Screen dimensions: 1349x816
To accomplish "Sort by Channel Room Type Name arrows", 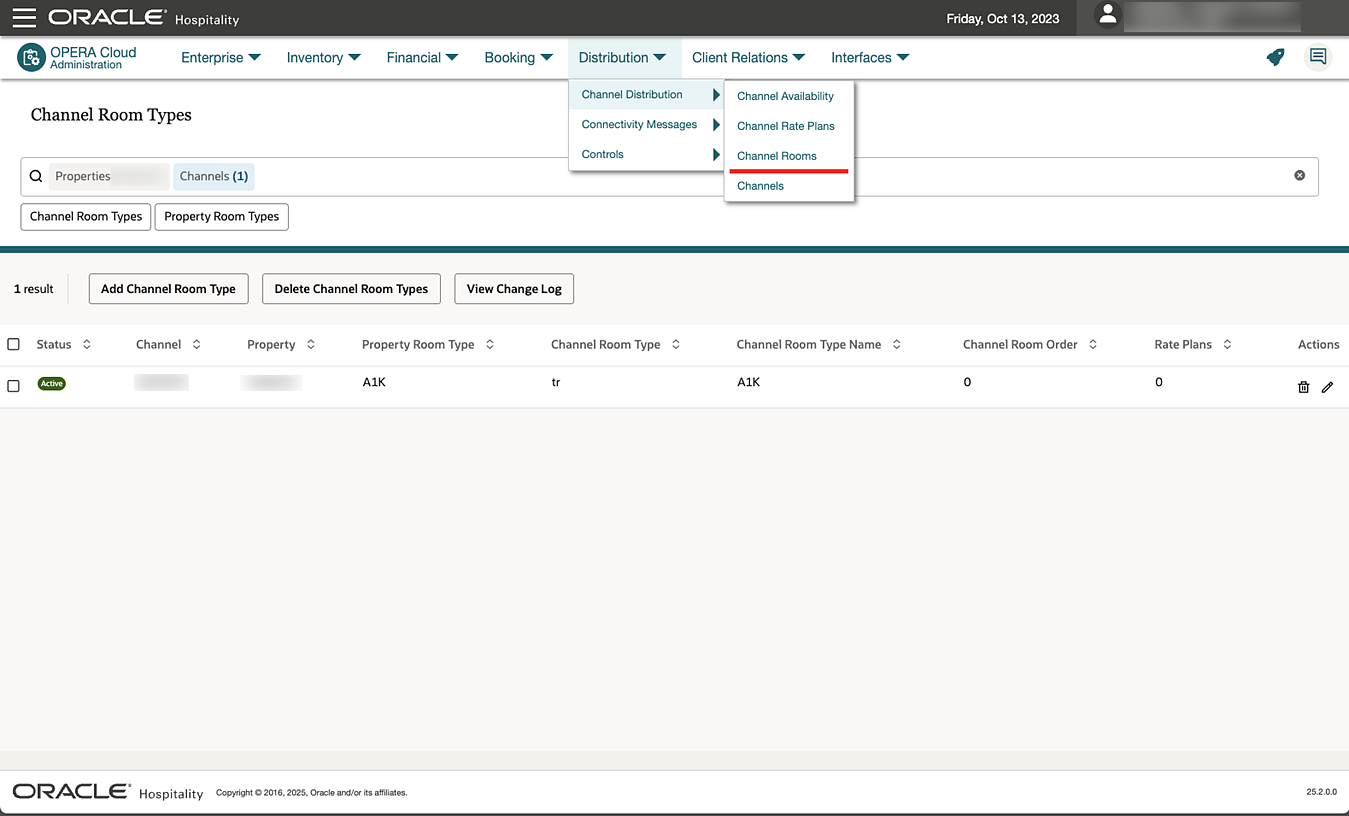I will point(897,344).
